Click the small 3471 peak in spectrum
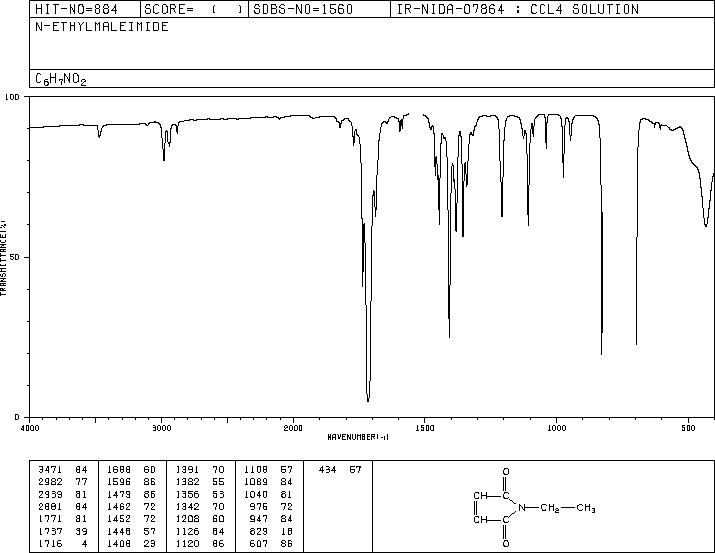The image size is (715, 553). pyautogui.click(x=99, y=136)
